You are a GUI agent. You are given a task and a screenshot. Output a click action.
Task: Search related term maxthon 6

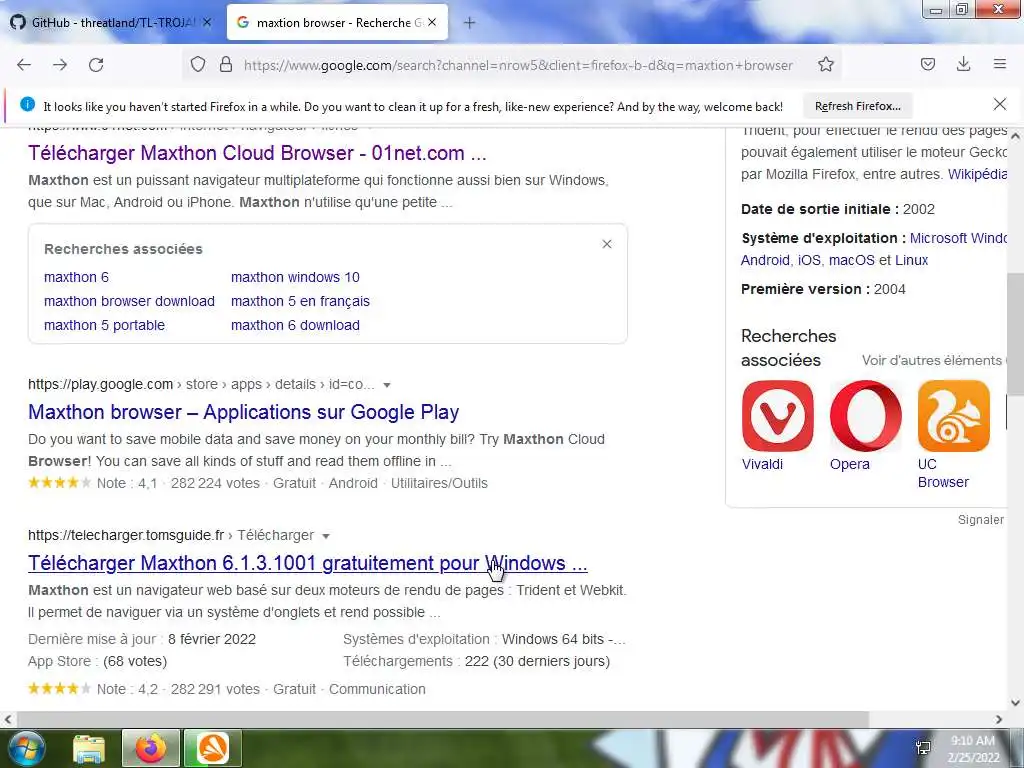coord(76,277)
